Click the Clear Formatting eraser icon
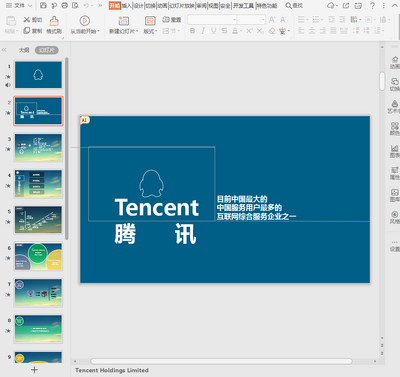This screenshot has height=377, width=400. 272,31
